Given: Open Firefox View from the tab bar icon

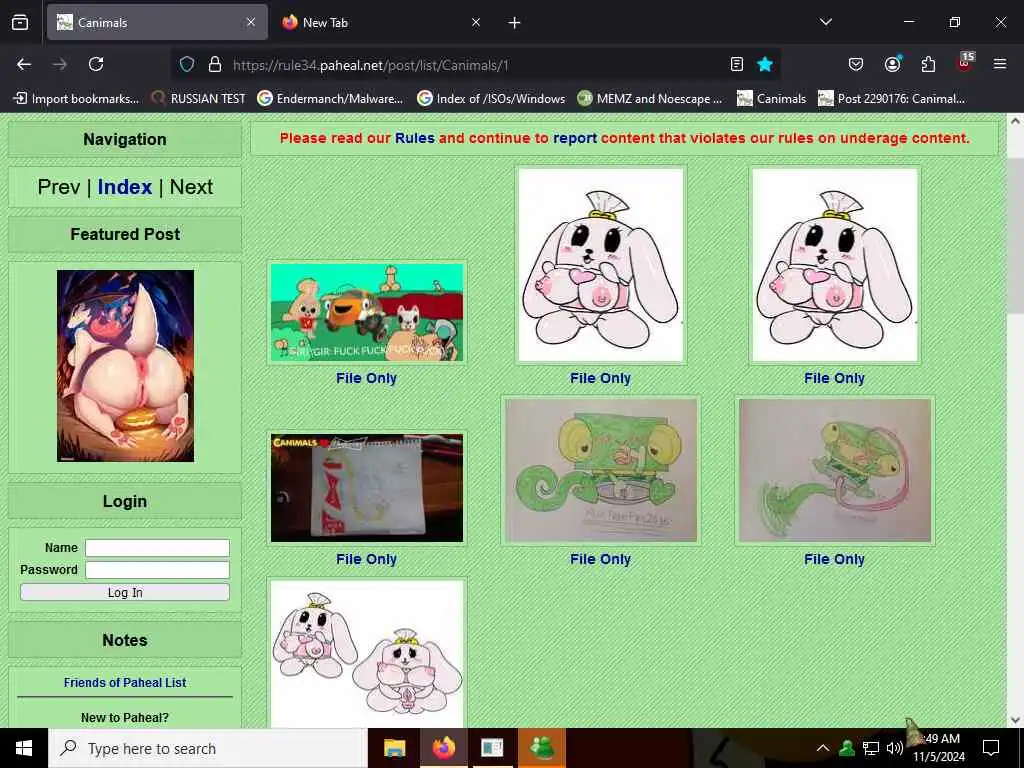Looking at the screenshot, I should pyautogui.click(x=20, y=22).
